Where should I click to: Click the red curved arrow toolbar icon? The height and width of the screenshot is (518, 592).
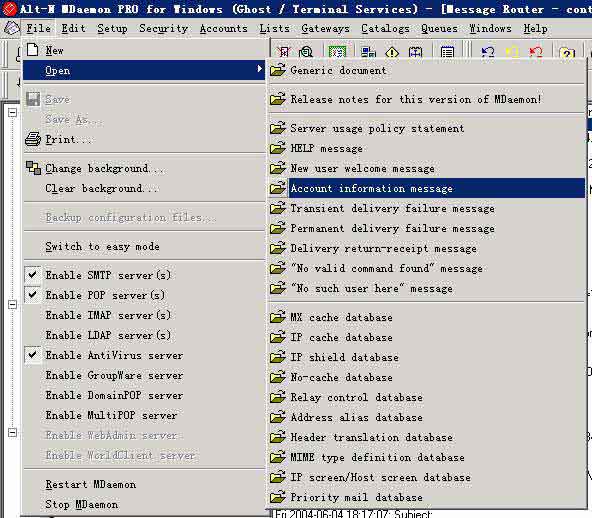point(536,51)
